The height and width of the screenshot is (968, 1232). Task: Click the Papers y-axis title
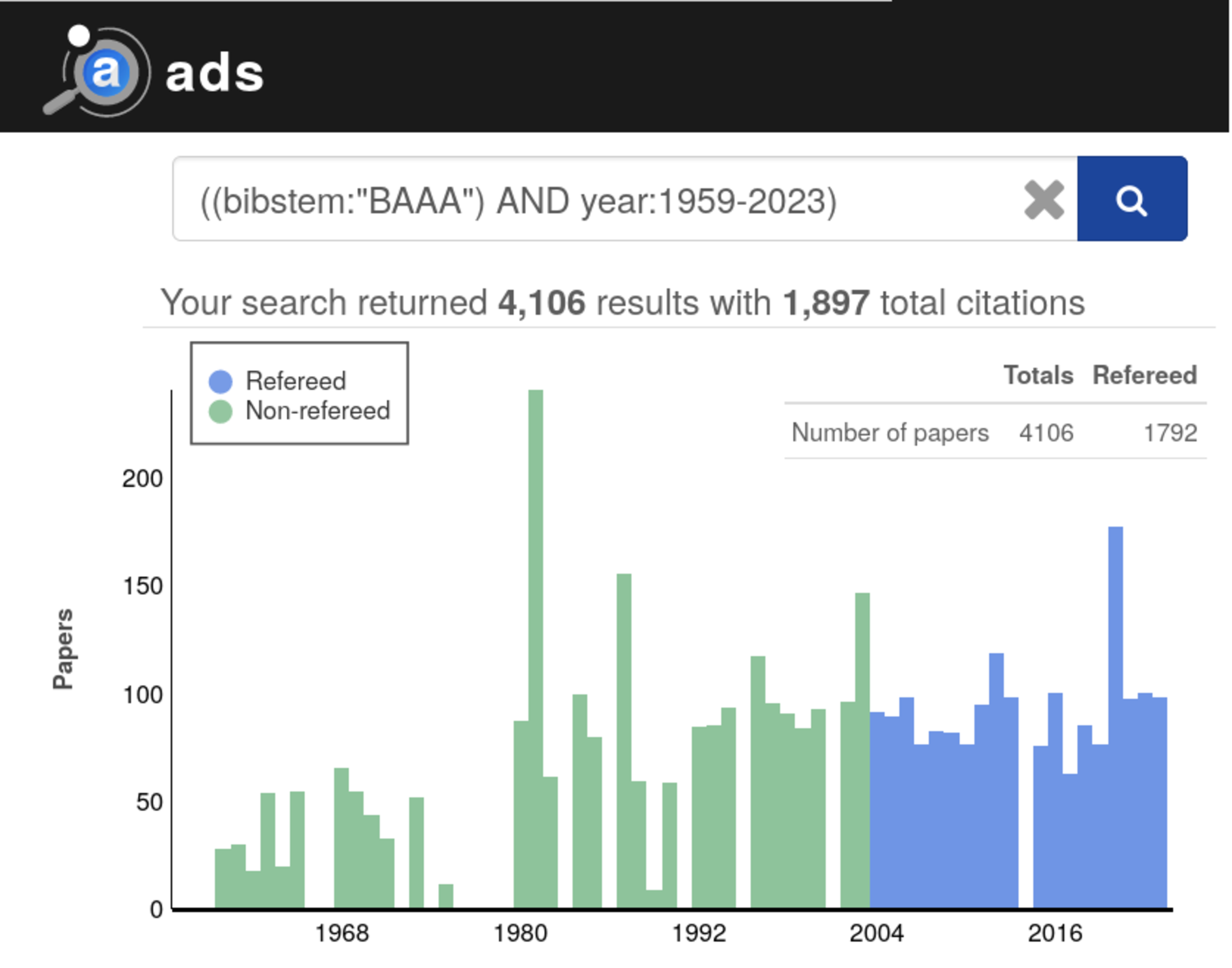pos(63,649)
